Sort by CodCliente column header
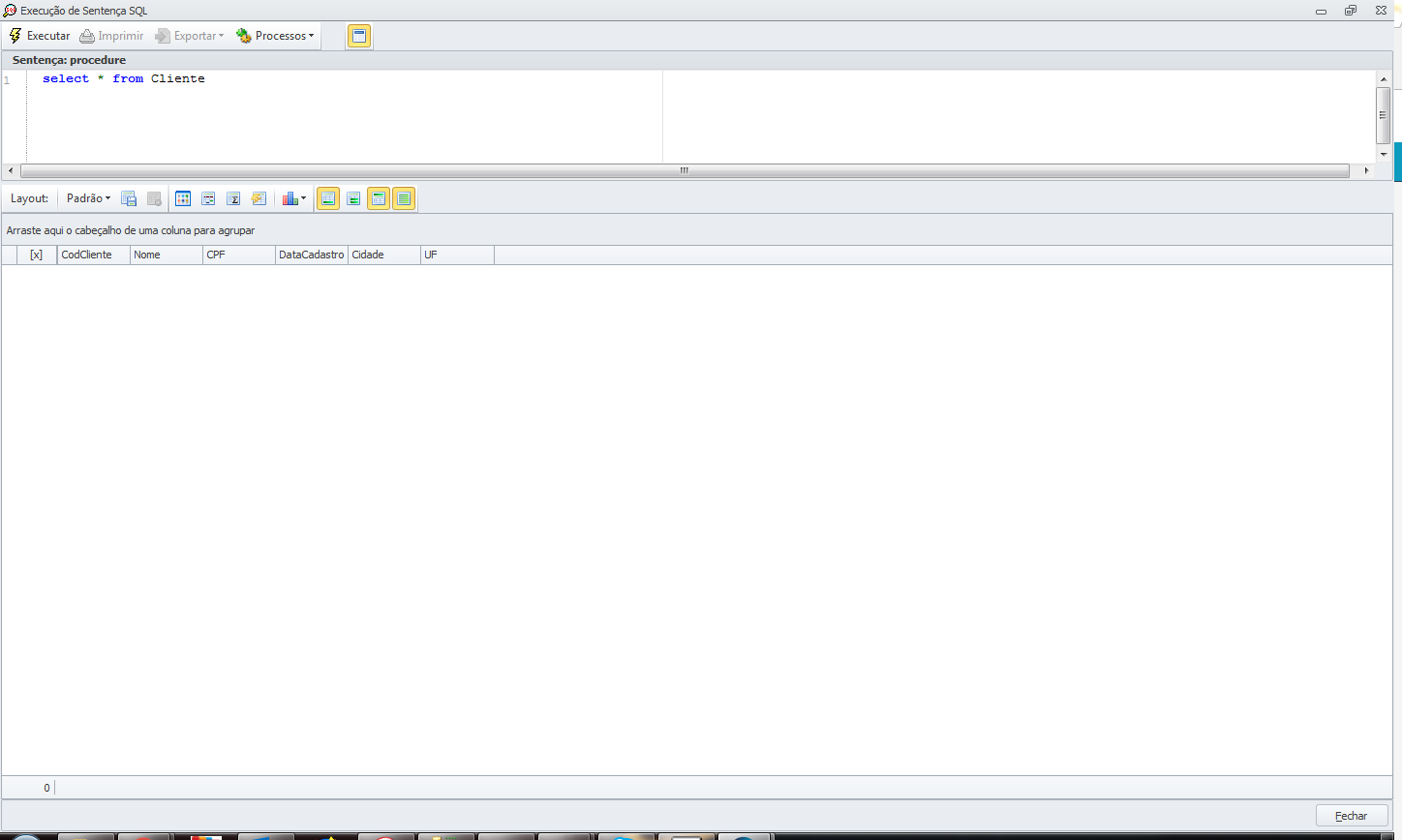The height and width of the screenshot is (840, 1402). (94, 255)
